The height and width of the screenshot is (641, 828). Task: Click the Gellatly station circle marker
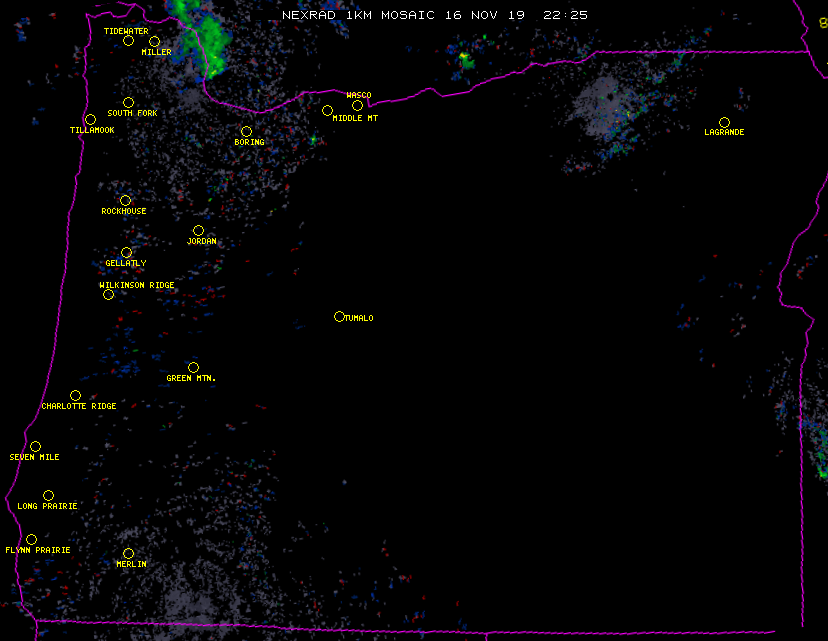126,253
